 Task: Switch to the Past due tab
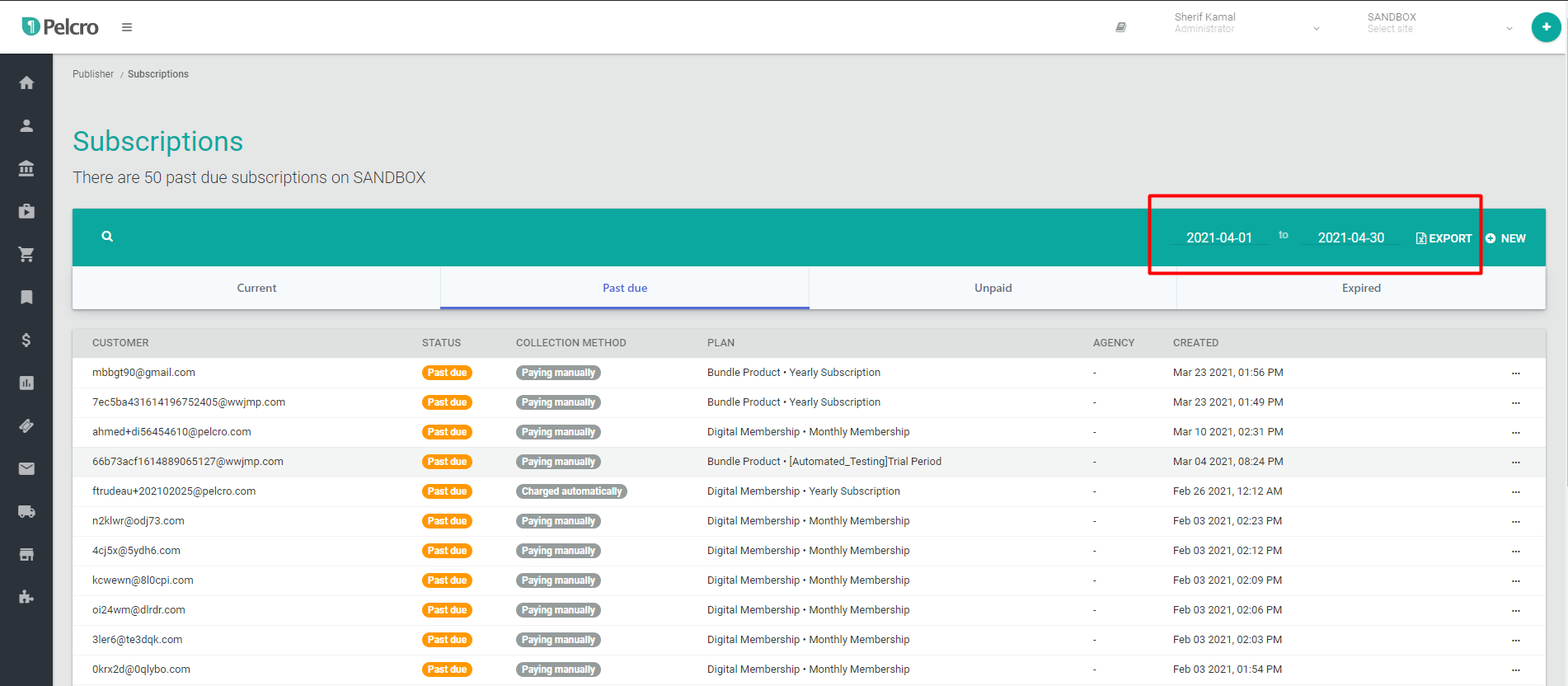625,288
